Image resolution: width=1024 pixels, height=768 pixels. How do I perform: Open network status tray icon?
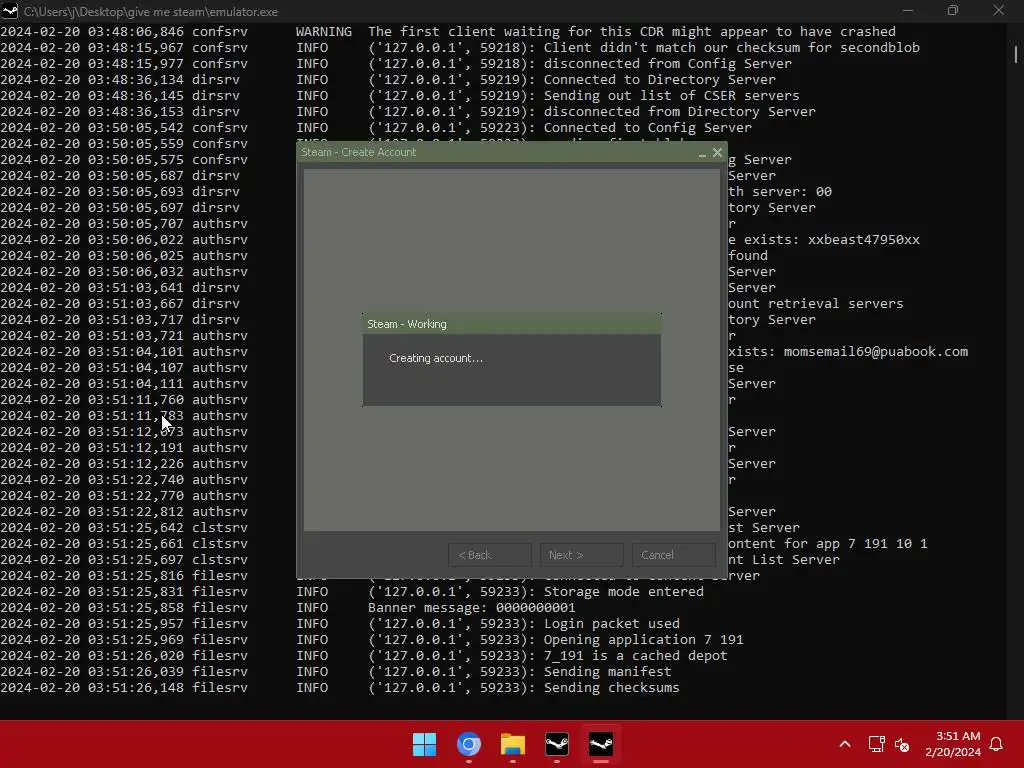click(876, 744)
